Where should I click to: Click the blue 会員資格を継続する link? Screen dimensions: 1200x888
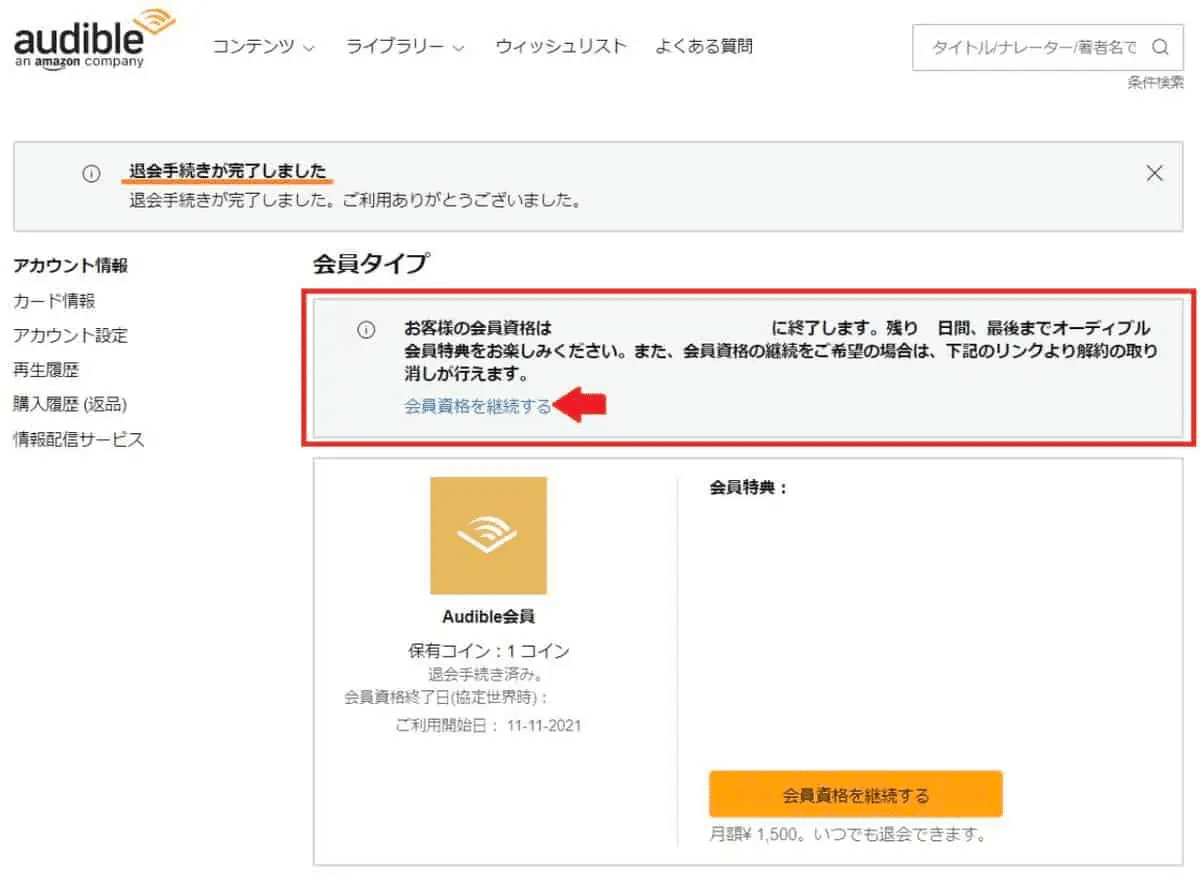point(477,406)
